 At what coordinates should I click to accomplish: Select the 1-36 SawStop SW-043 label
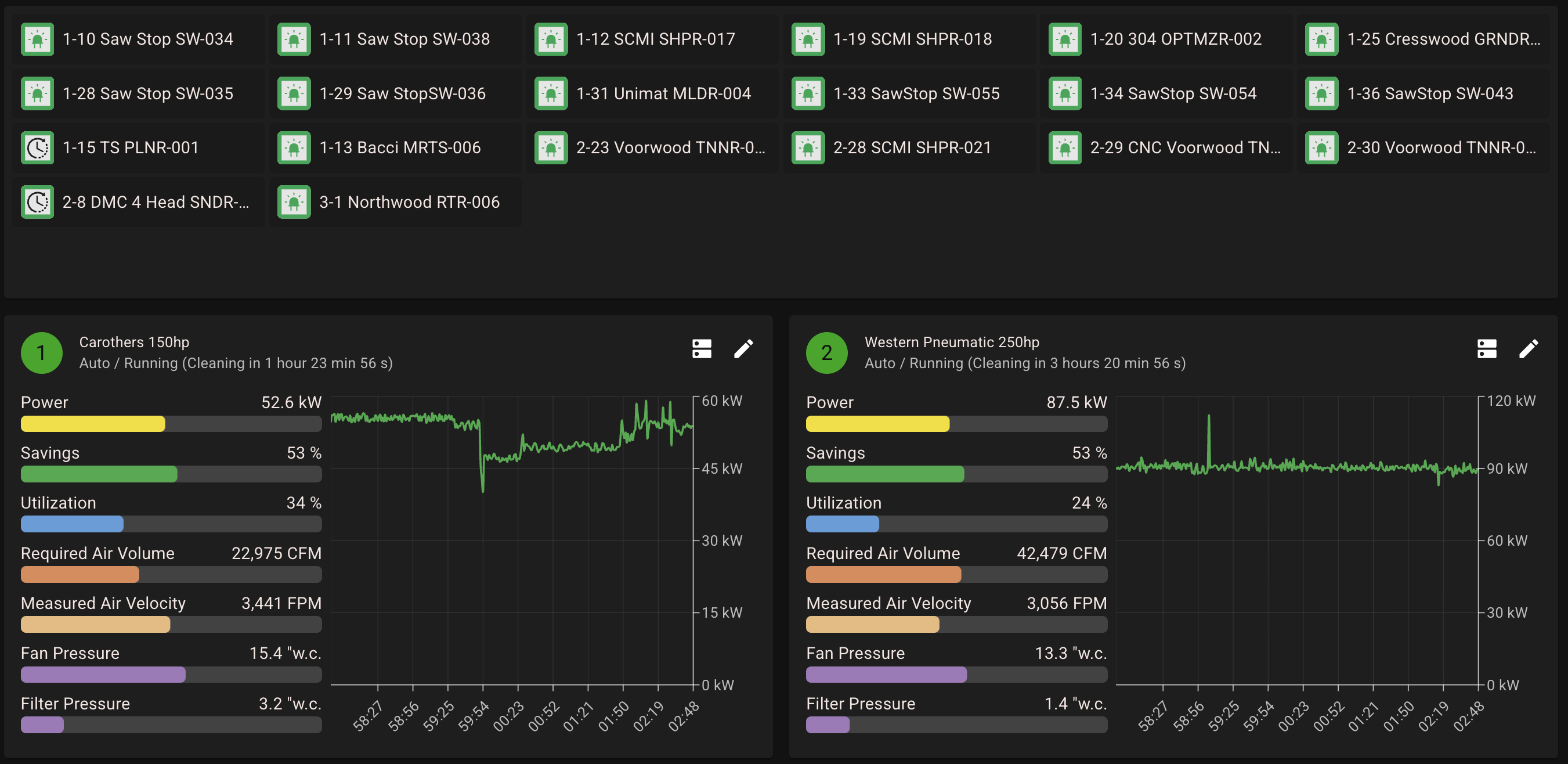1430,93
